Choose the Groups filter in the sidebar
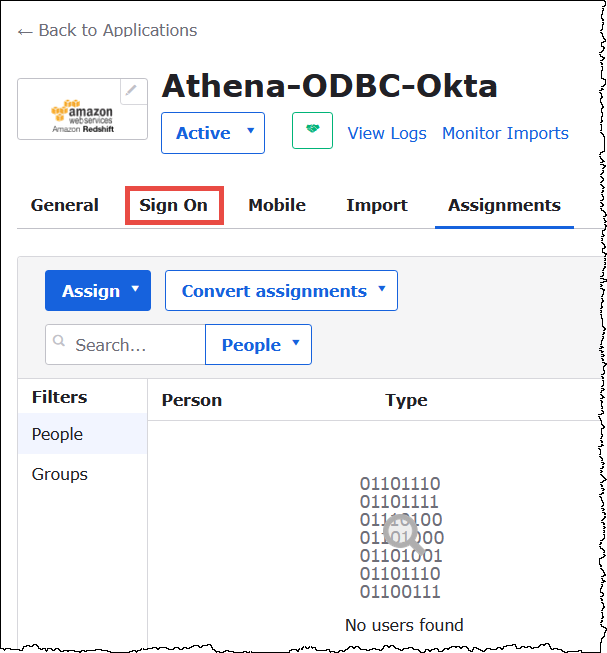This screenshot has height=653, width=607. point(59,474)
